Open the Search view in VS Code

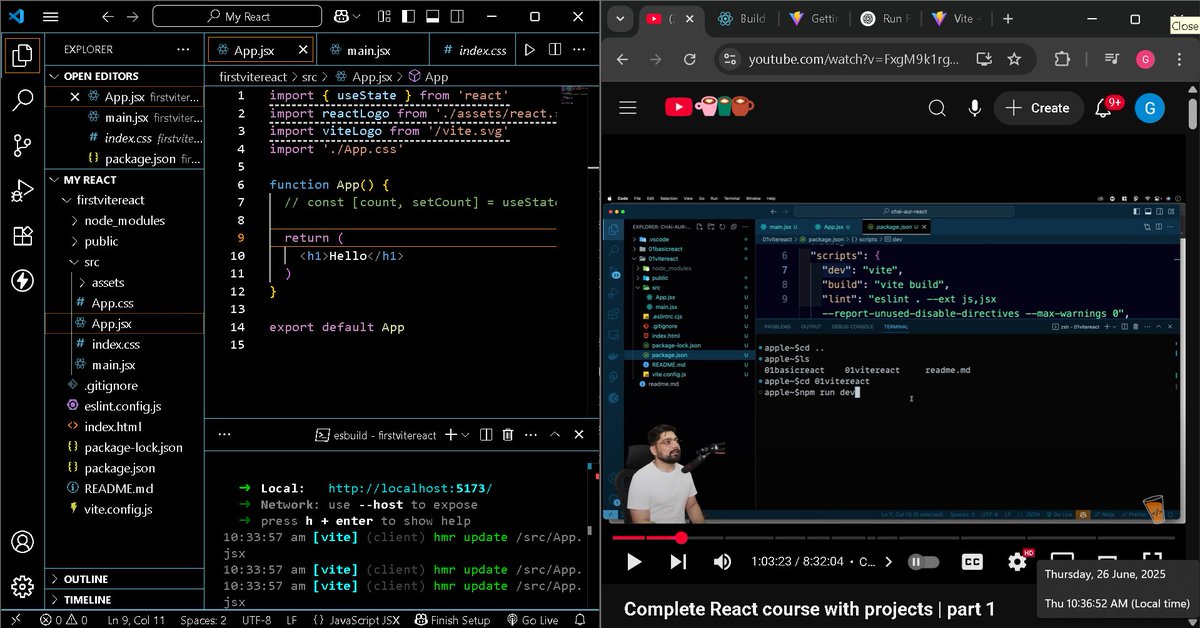pos(22,100)
